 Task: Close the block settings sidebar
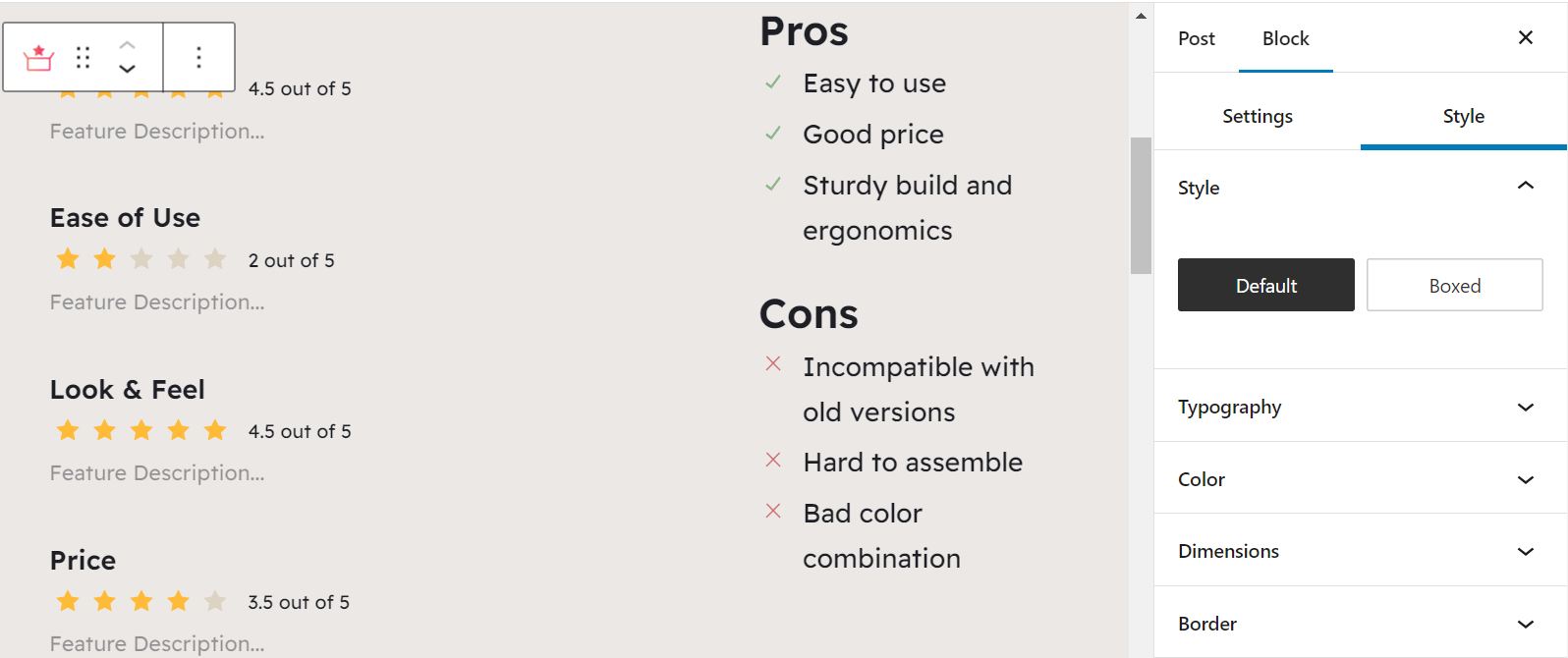[1526, 37]
